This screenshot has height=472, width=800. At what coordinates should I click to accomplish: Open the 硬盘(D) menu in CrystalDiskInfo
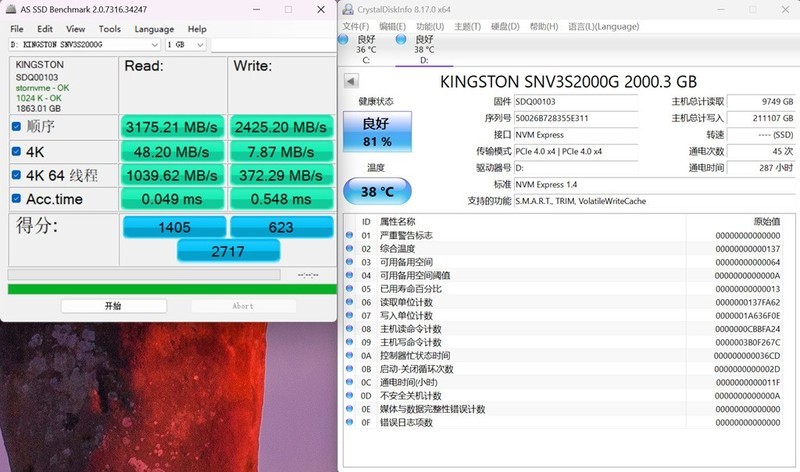[x=505, y=27]
